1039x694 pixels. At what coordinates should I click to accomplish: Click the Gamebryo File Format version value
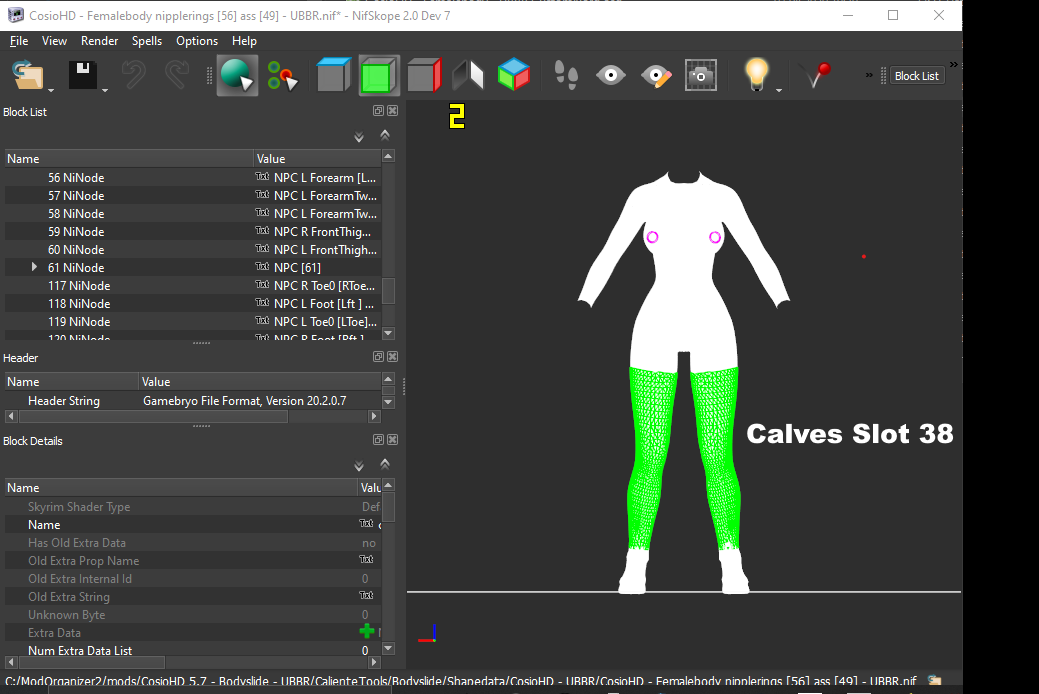click(x=245, y=400)
